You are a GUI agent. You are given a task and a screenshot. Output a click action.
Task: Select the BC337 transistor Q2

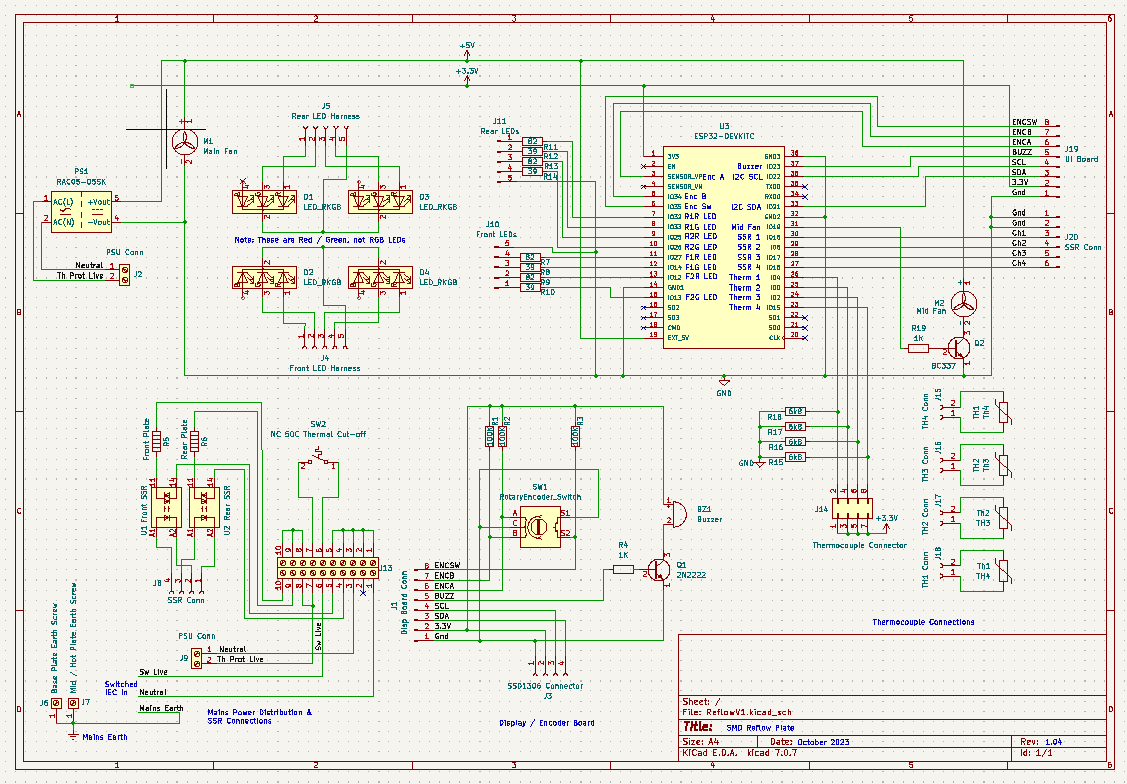[x=960, y=348]
